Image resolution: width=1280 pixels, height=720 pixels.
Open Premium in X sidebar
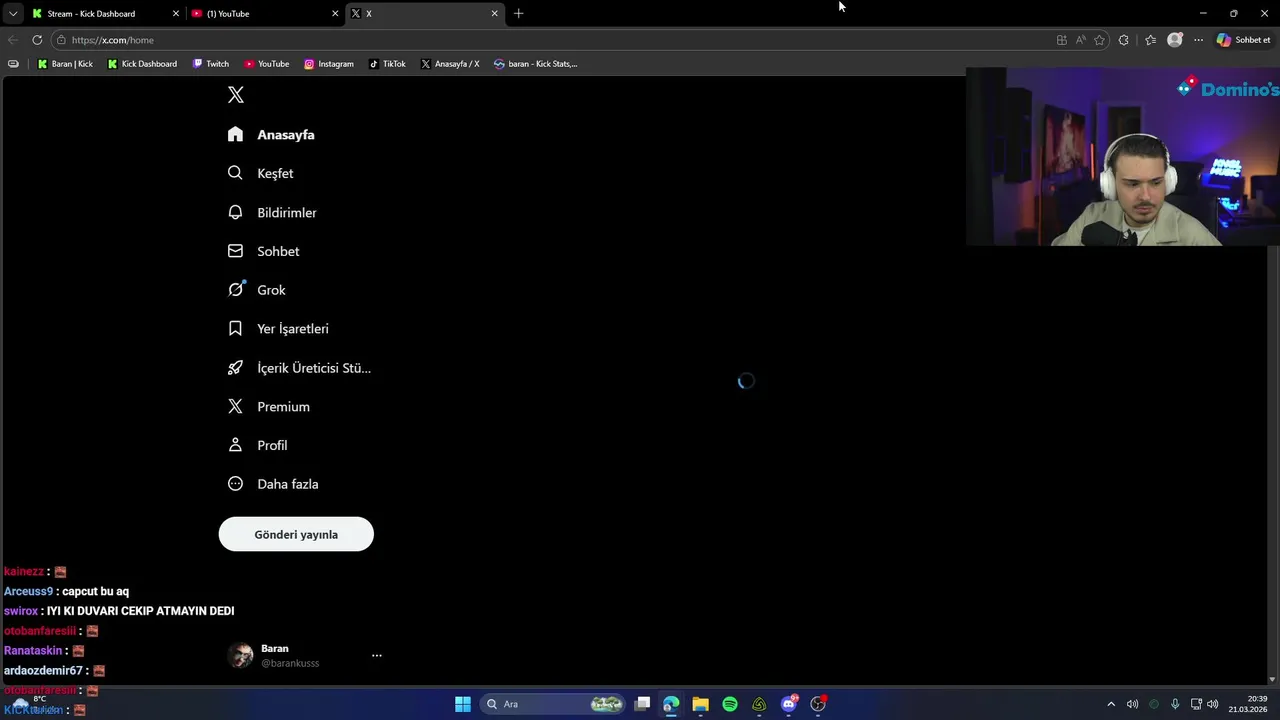pos(269,406)
